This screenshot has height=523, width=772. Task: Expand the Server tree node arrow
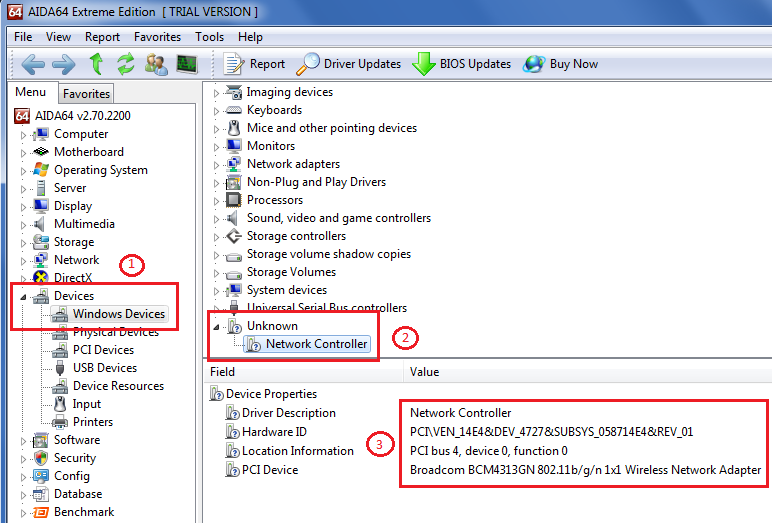(23, 189)
